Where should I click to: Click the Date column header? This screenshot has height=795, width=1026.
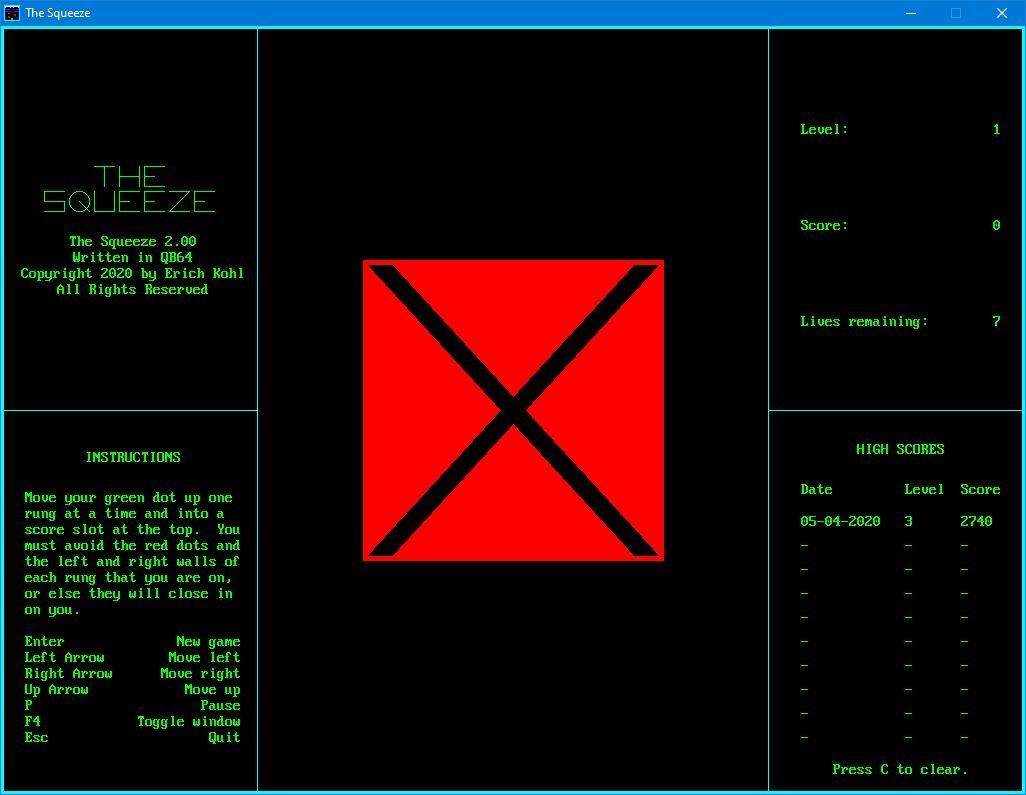(x=816, y=489)
